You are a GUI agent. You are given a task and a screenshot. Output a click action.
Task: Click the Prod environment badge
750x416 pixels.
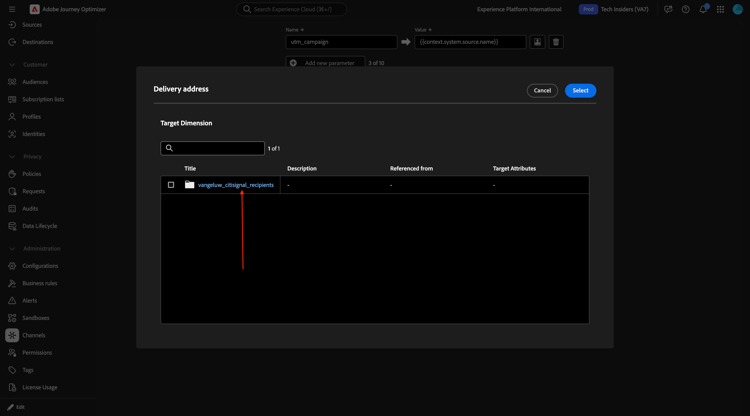coord(588,9)
